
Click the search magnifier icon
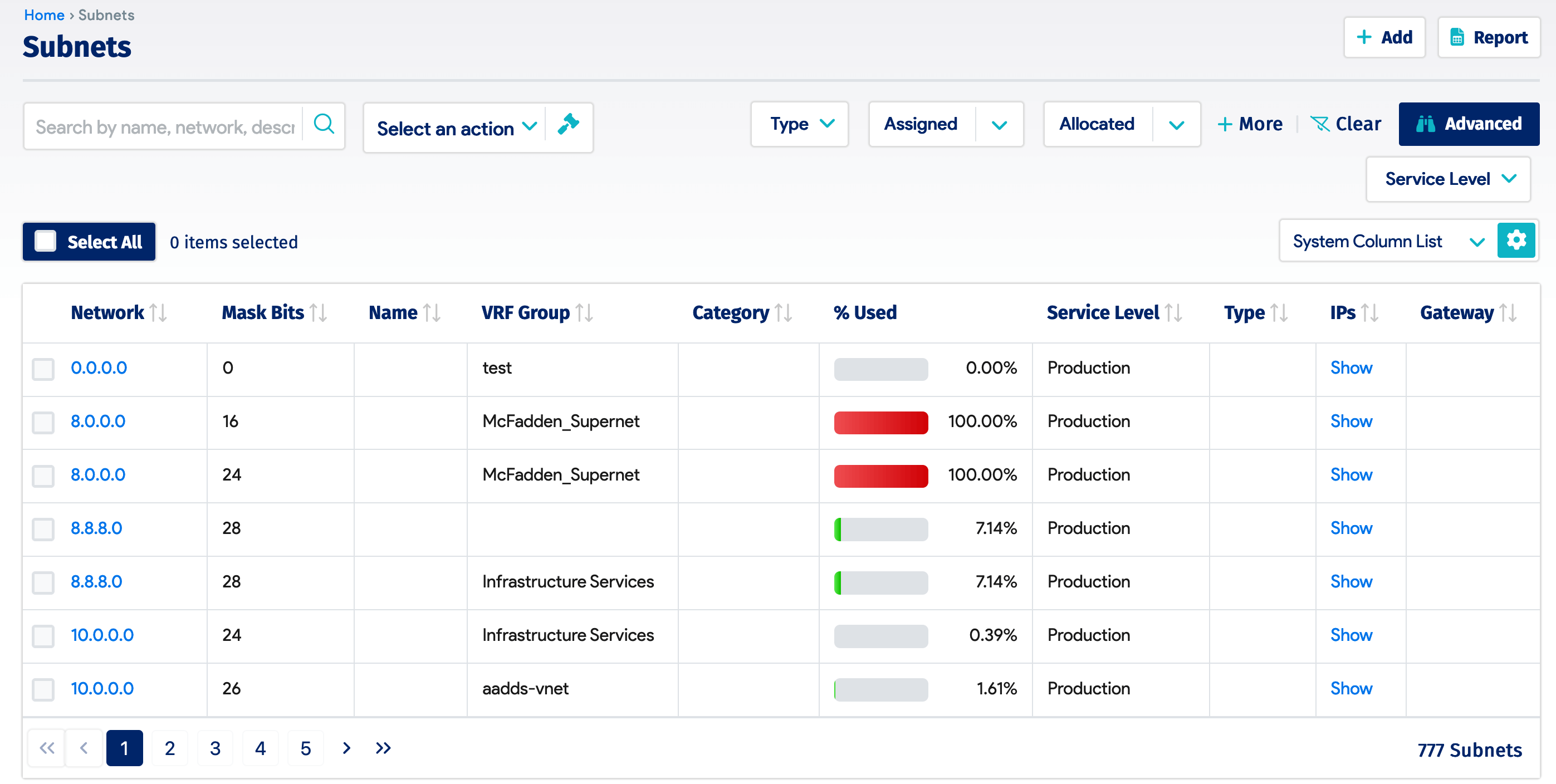coord(324,124)
